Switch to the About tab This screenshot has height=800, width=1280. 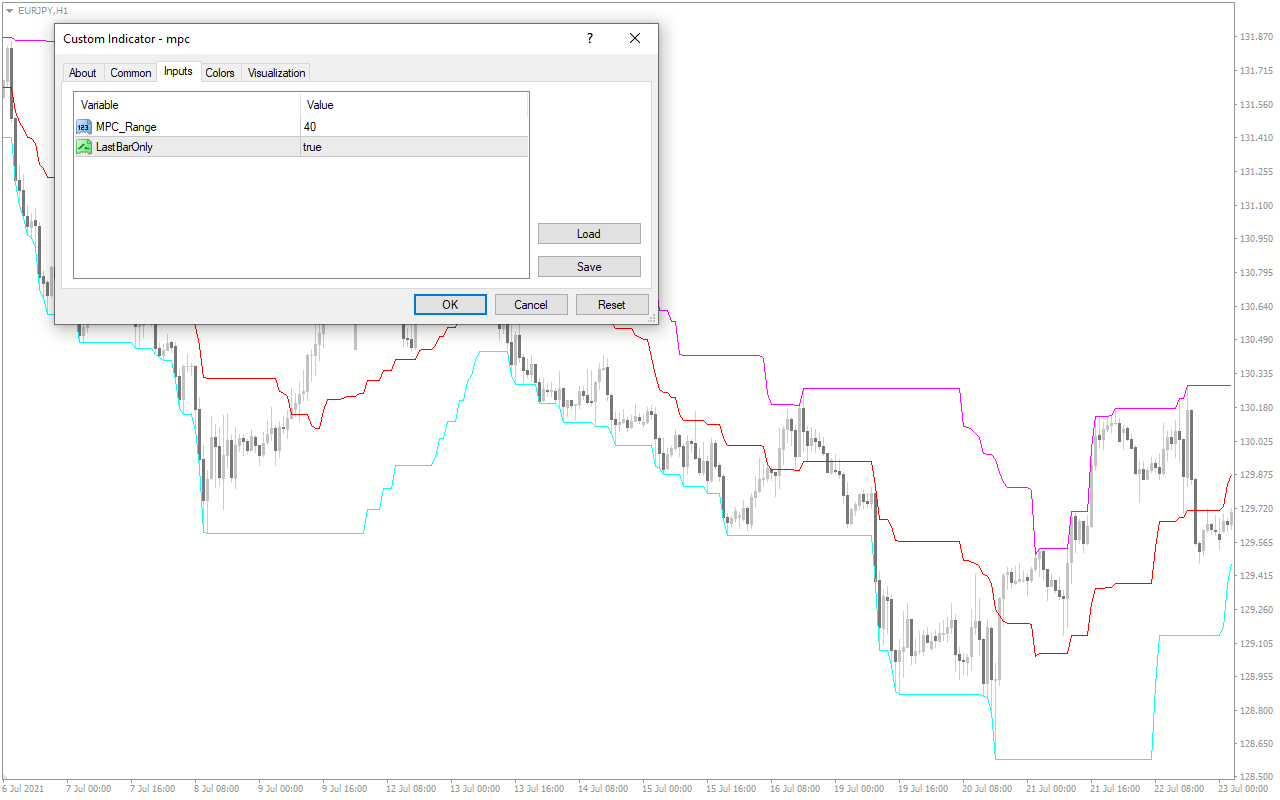click(x=83, y=73)
